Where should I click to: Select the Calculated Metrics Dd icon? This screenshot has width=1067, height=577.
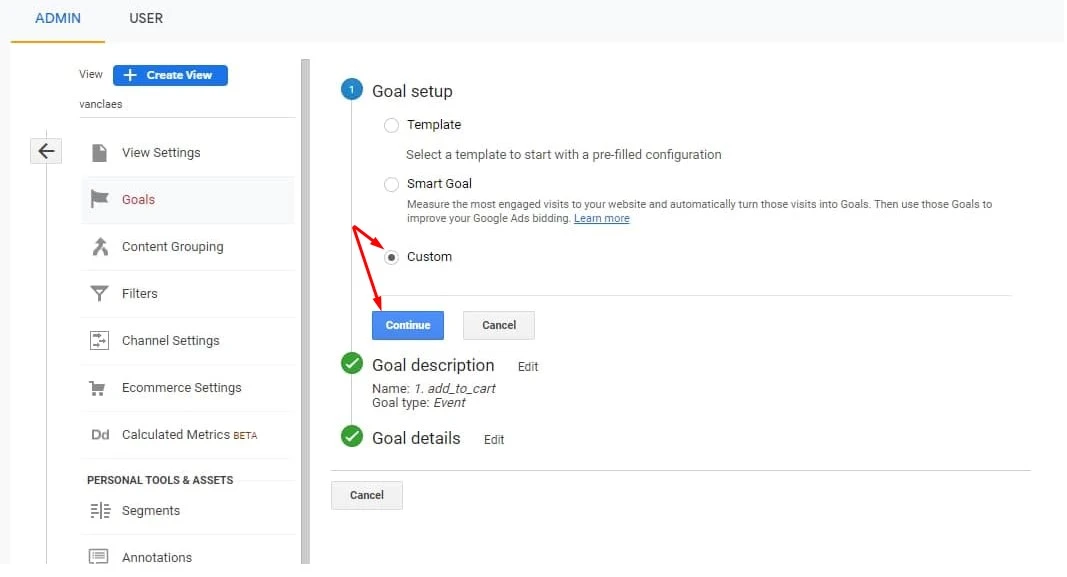tap(100, 434)
